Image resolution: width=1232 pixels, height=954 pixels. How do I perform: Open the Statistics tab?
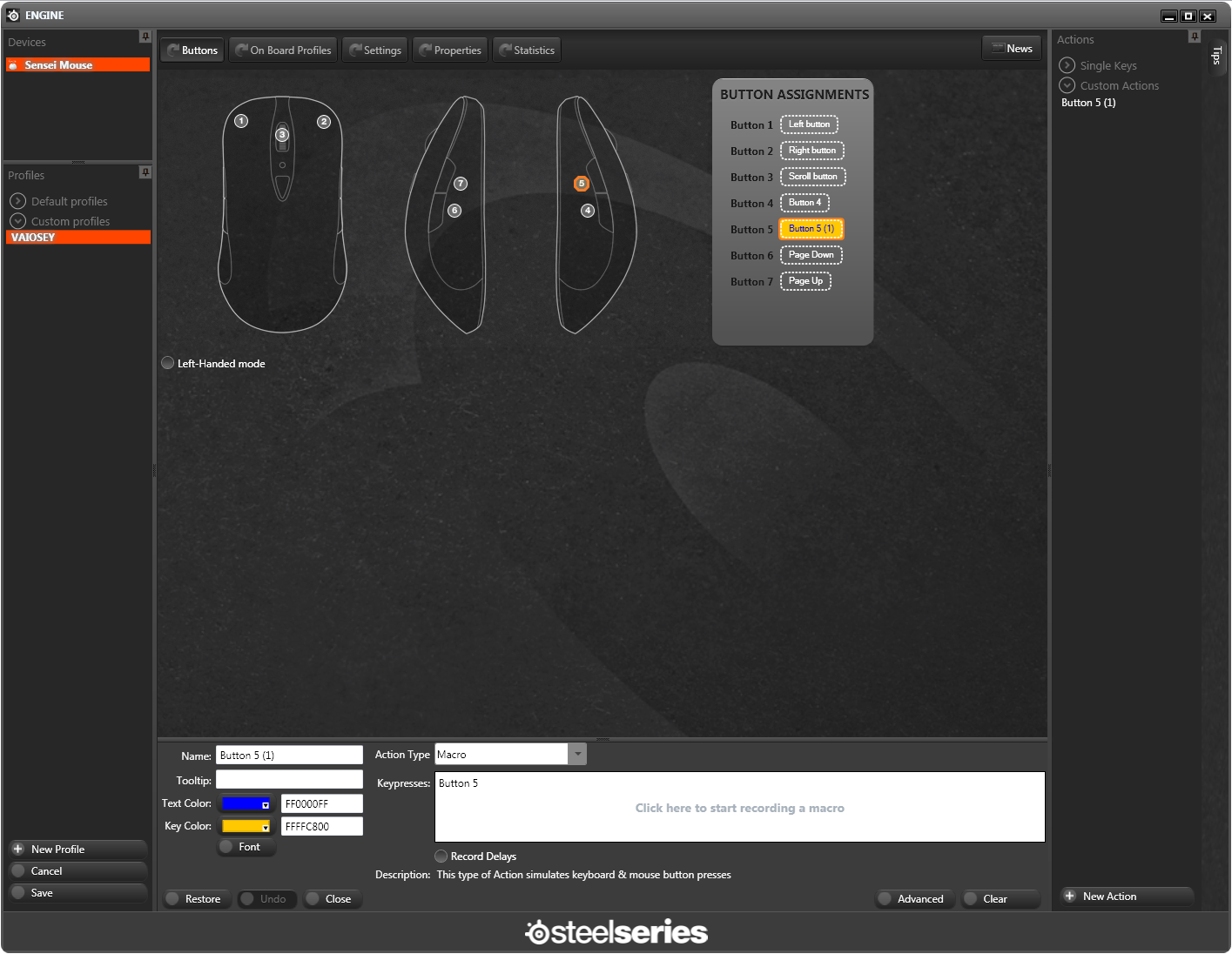click(527, 50)
